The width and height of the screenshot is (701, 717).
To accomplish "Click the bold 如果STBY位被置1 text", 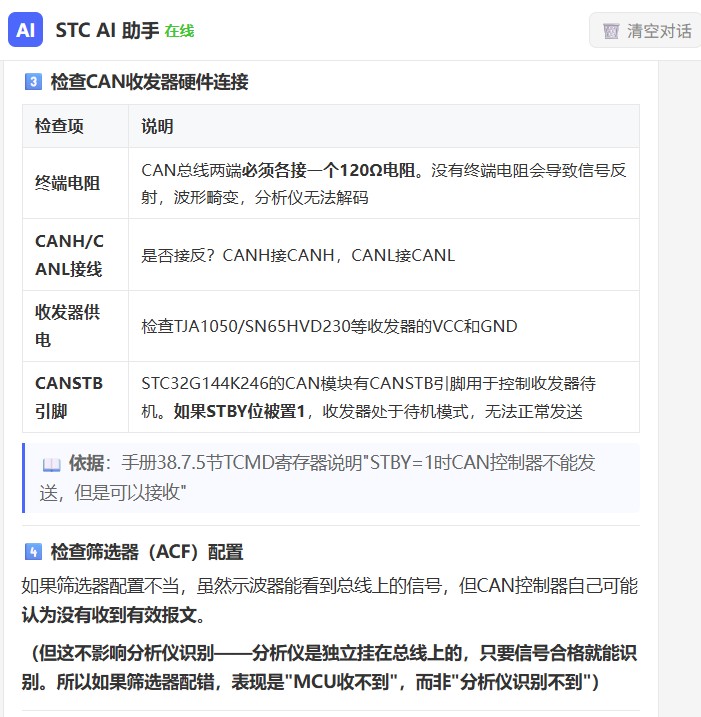I will pyautogui.click(x=239, y=412).
